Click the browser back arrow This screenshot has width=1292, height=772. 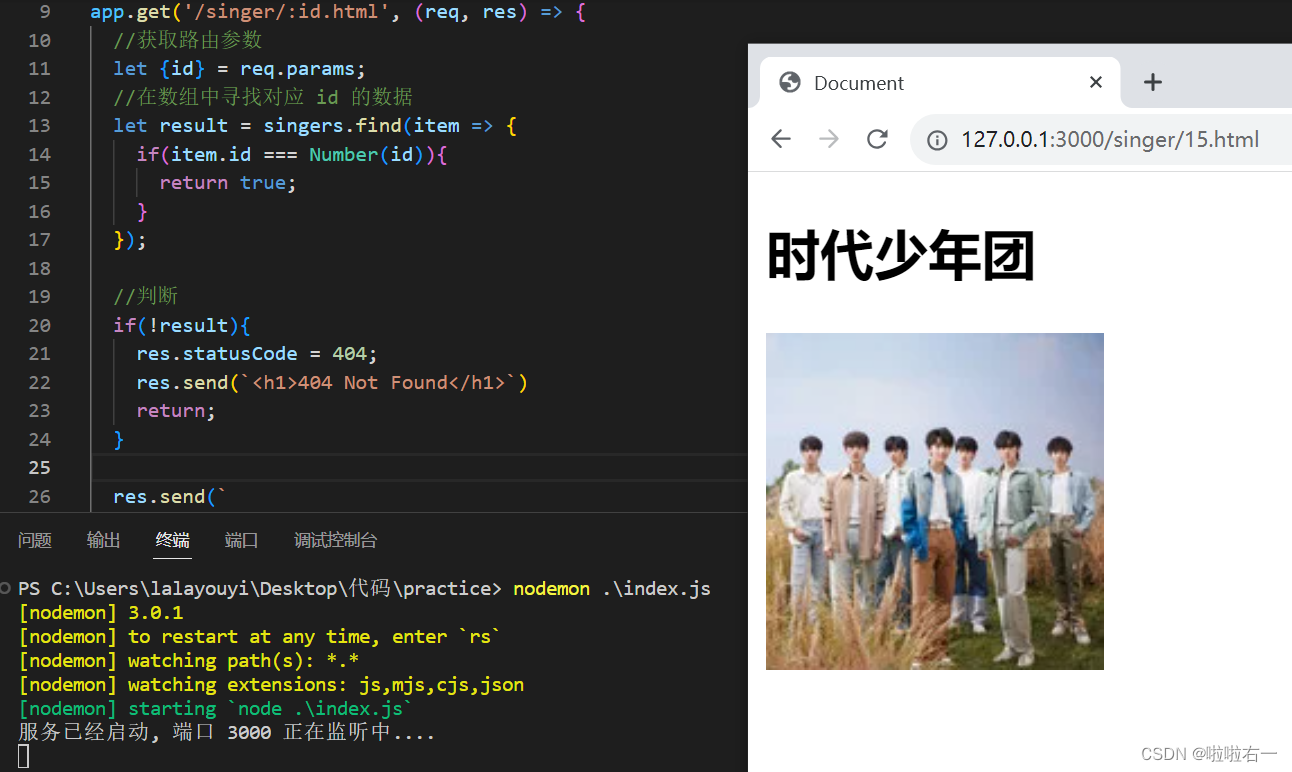point(781,139)
